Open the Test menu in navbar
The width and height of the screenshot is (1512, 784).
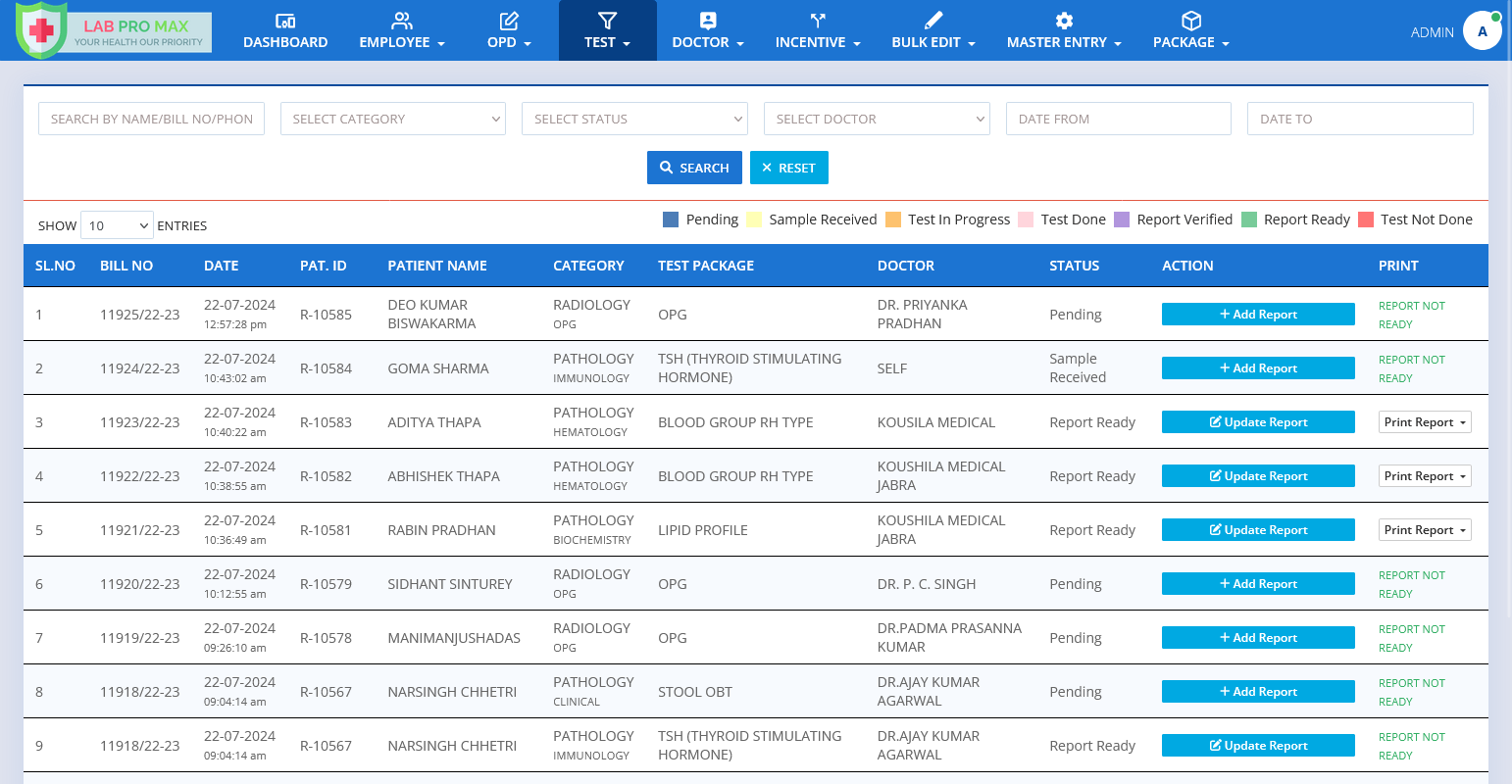point(607,31)
